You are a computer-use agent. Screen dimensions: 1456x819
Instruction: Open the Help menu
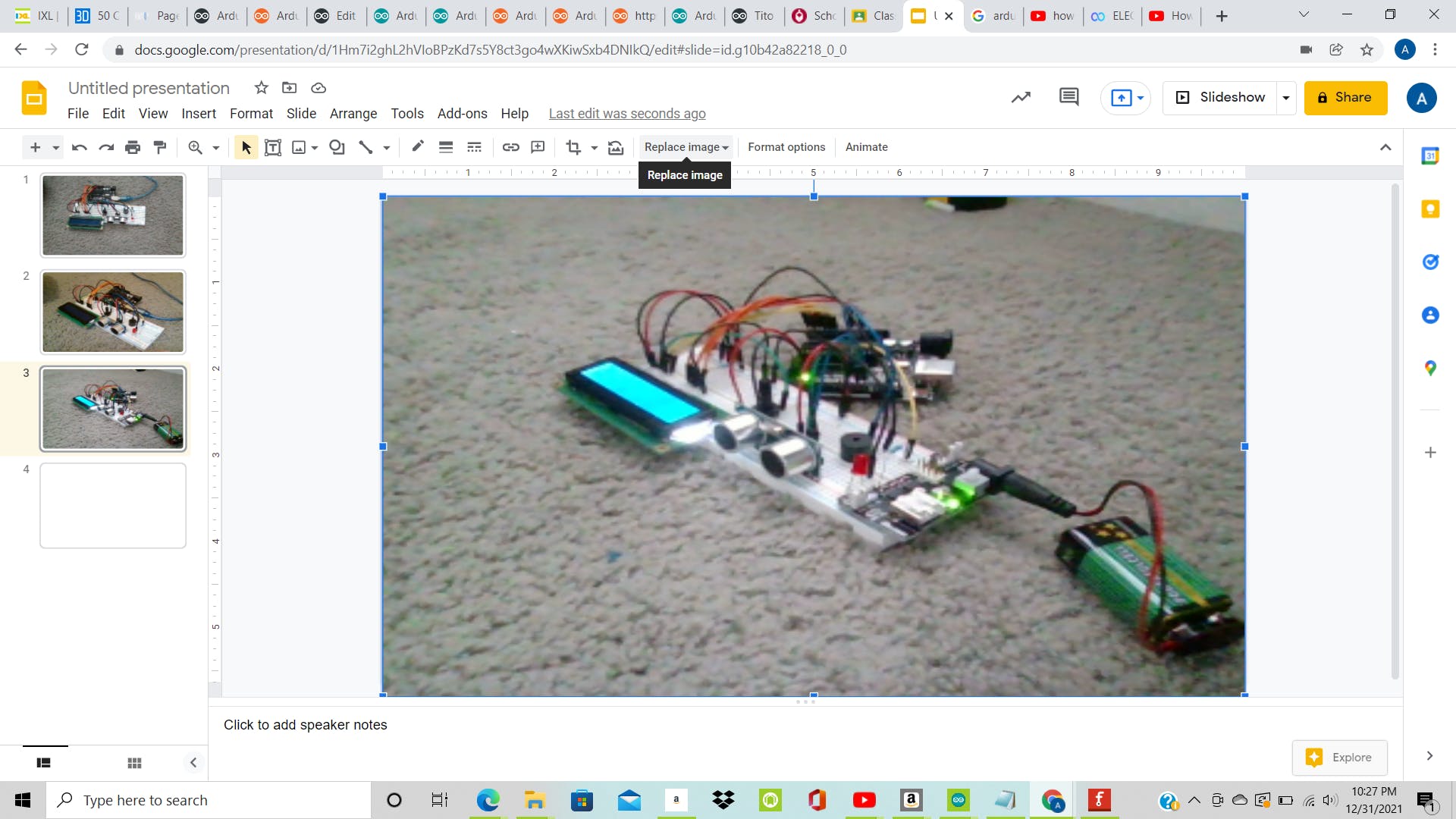click(x=514, y=114)
